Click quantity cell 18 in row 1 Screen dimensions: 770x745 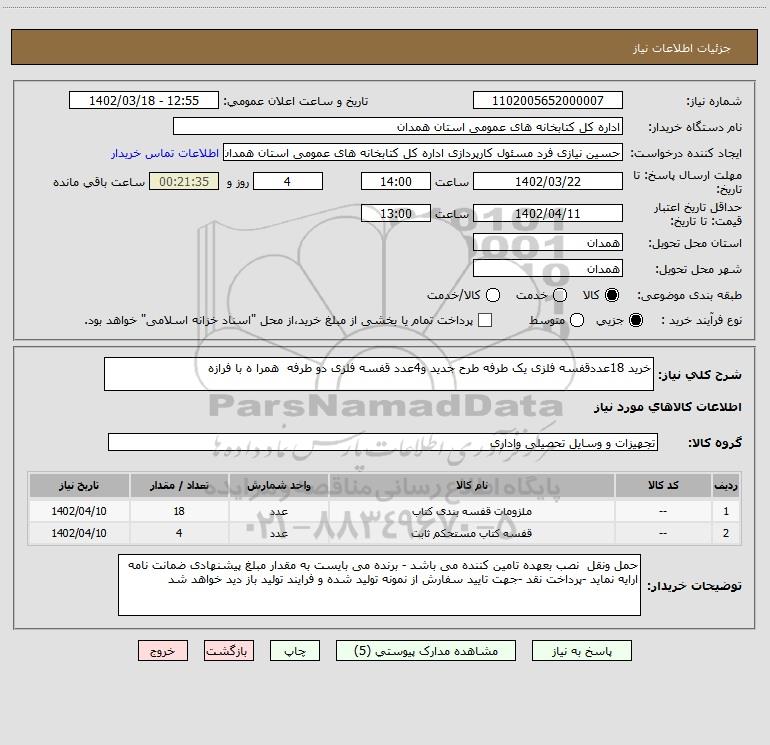tap(179, 511)
